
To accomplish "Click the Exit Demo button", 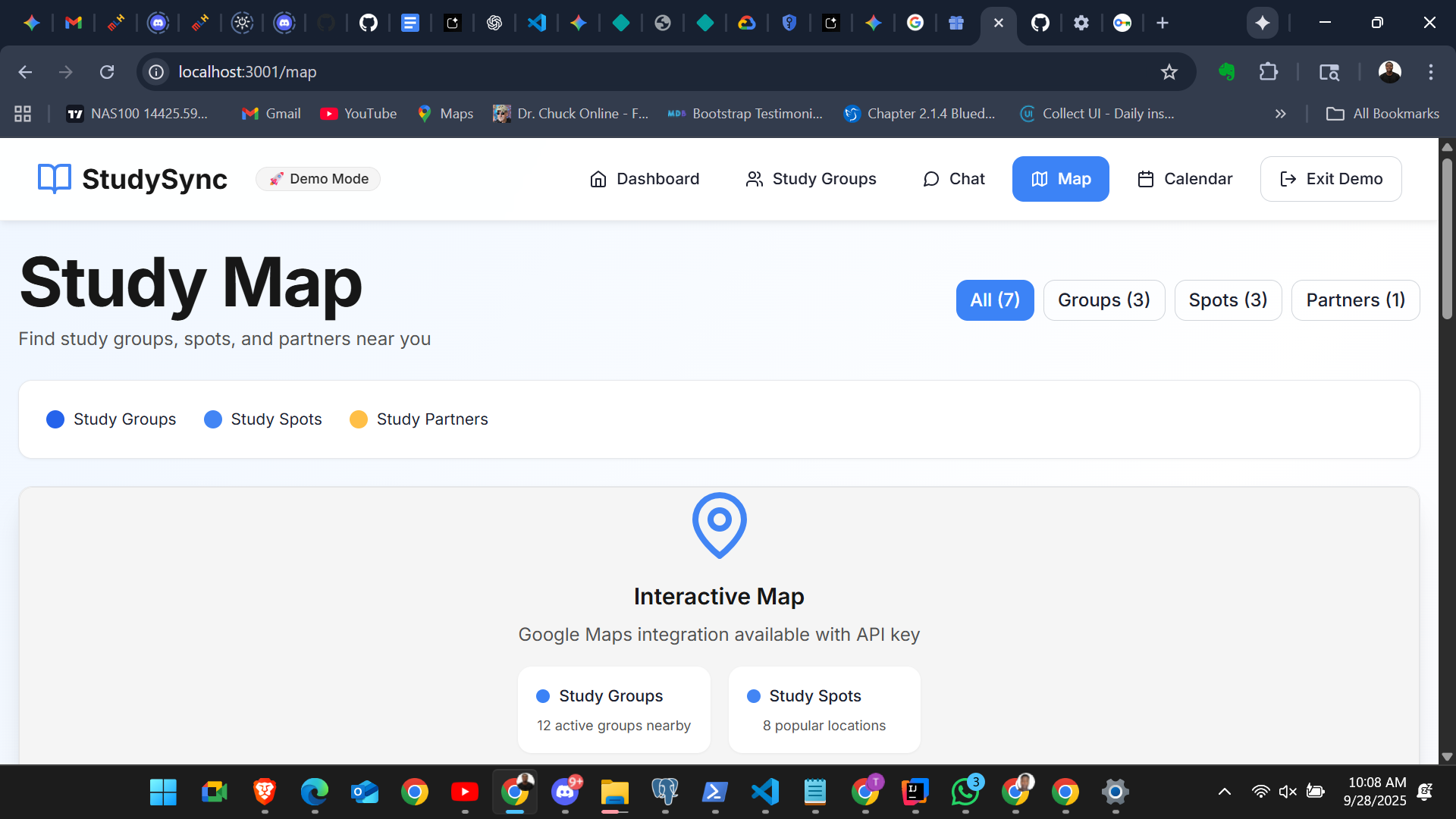I will (x=1330, y=179).
